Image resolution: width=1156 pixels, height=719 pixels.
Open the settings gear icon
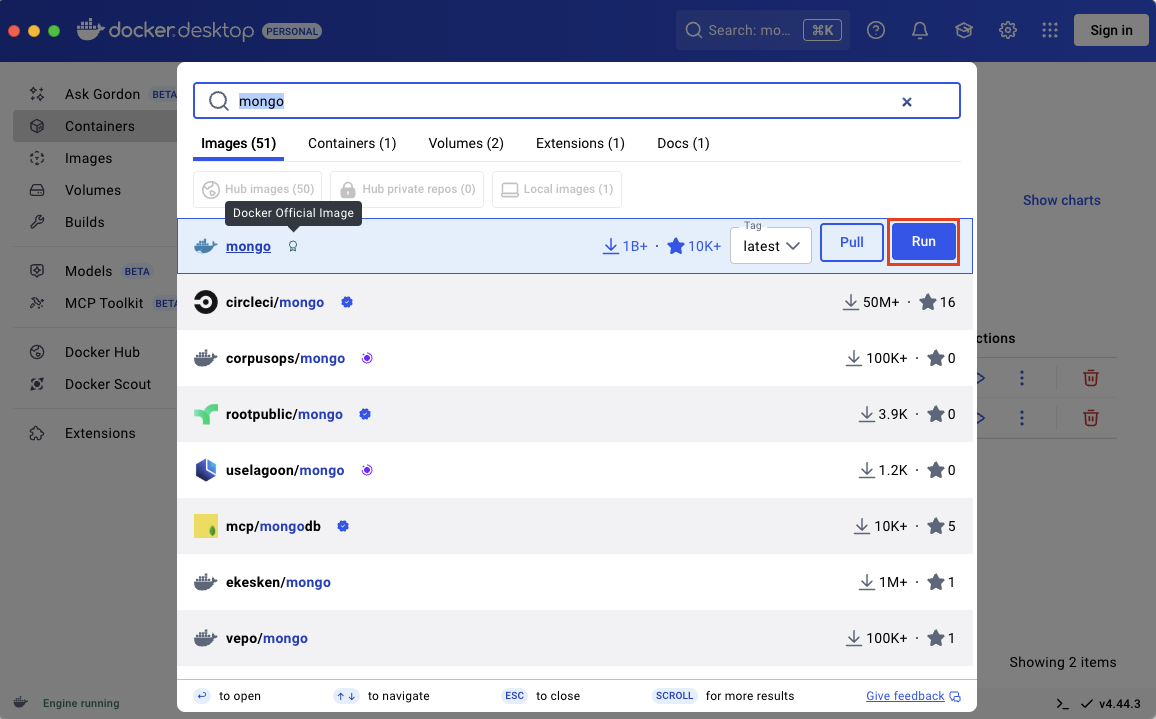click(x=1008, y=30)
